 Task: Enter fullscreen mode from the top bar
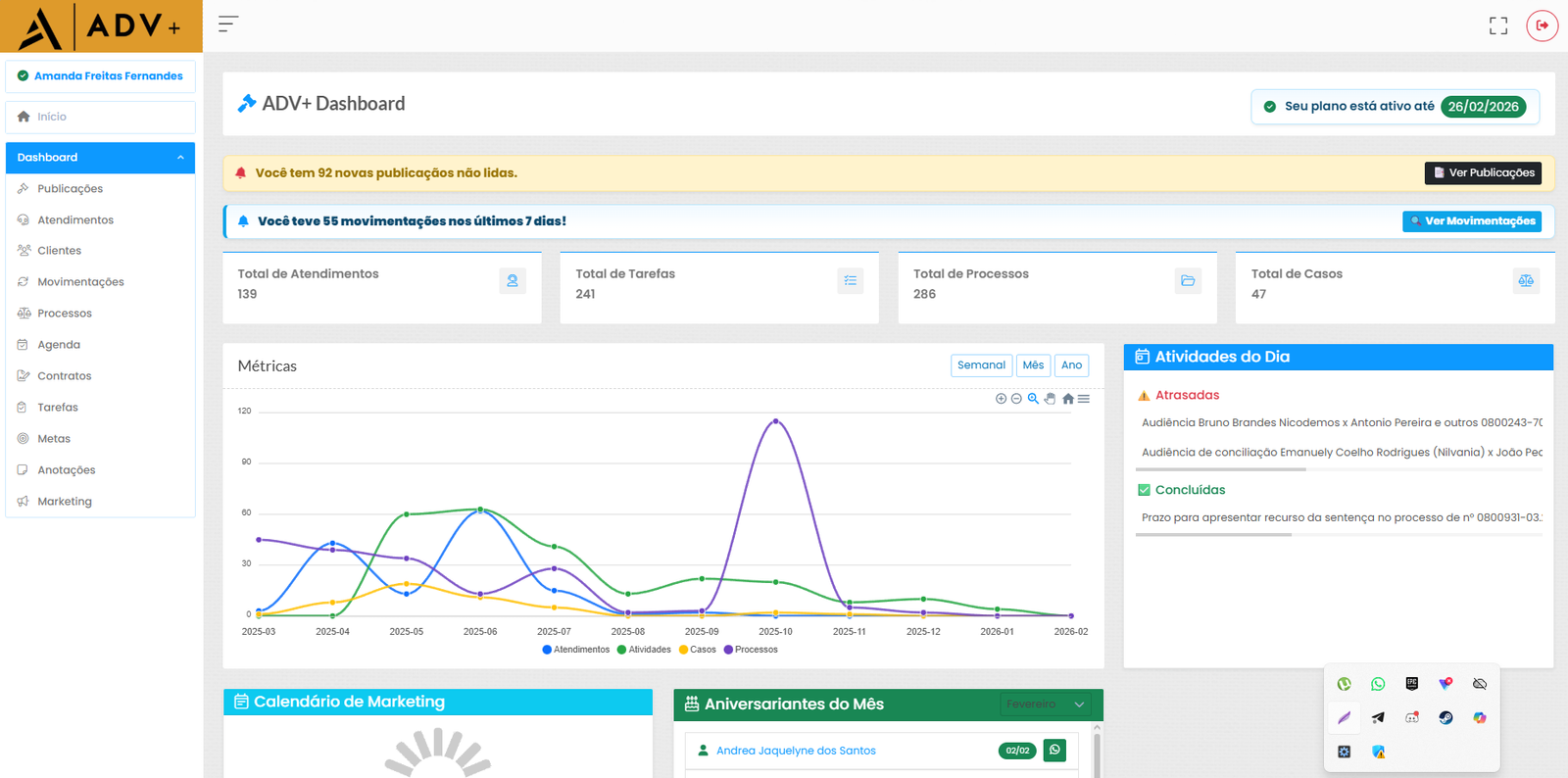1497,25
